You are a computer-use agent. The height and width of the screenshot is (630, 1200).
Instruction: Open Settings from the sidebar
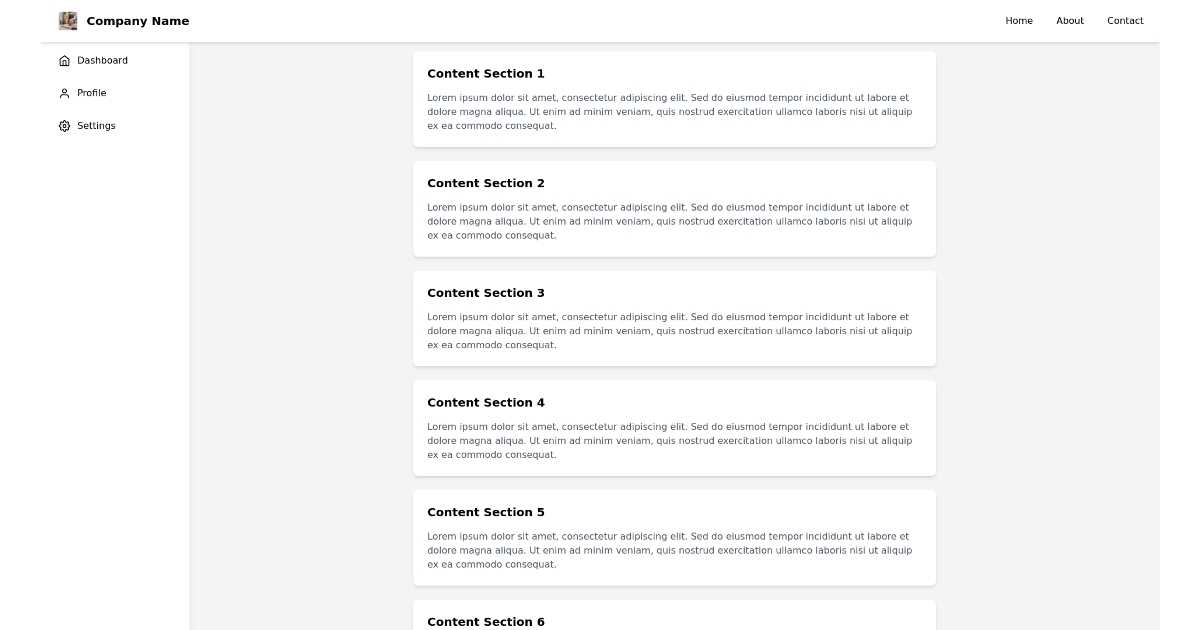(96, 125)
